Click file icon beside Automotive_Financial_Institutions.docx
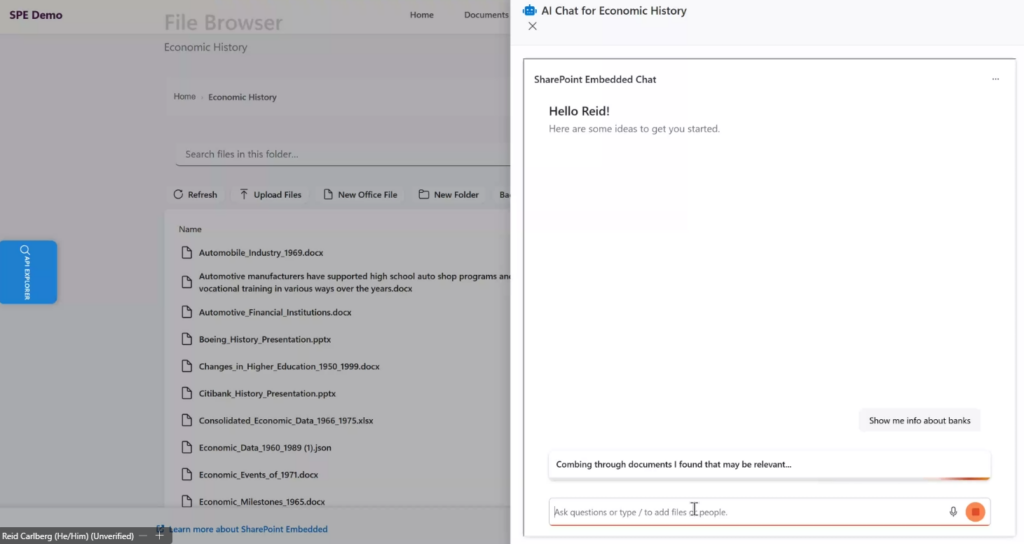 [187, 312]
